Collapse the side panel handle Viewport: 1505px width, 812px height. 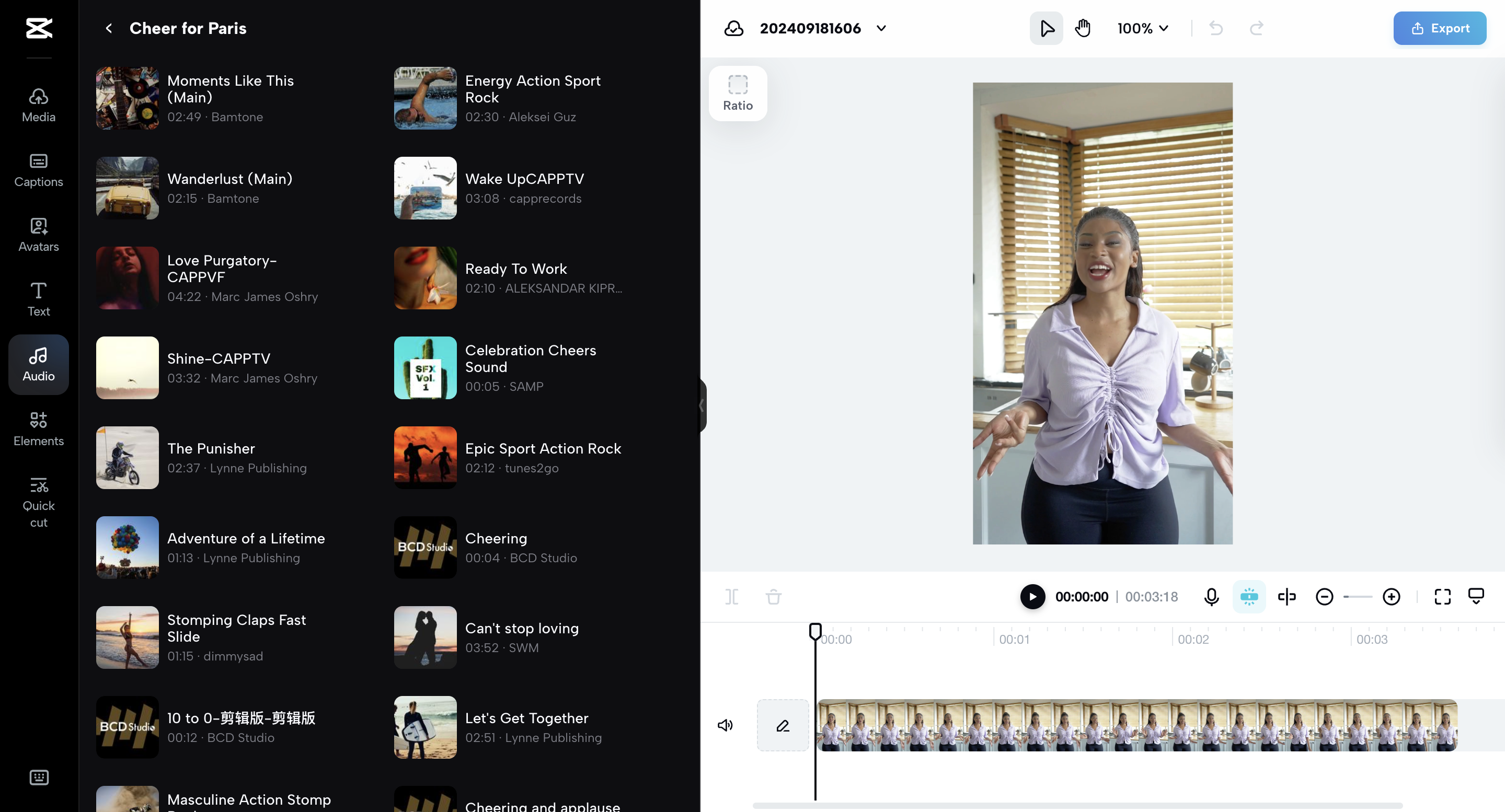702,405
